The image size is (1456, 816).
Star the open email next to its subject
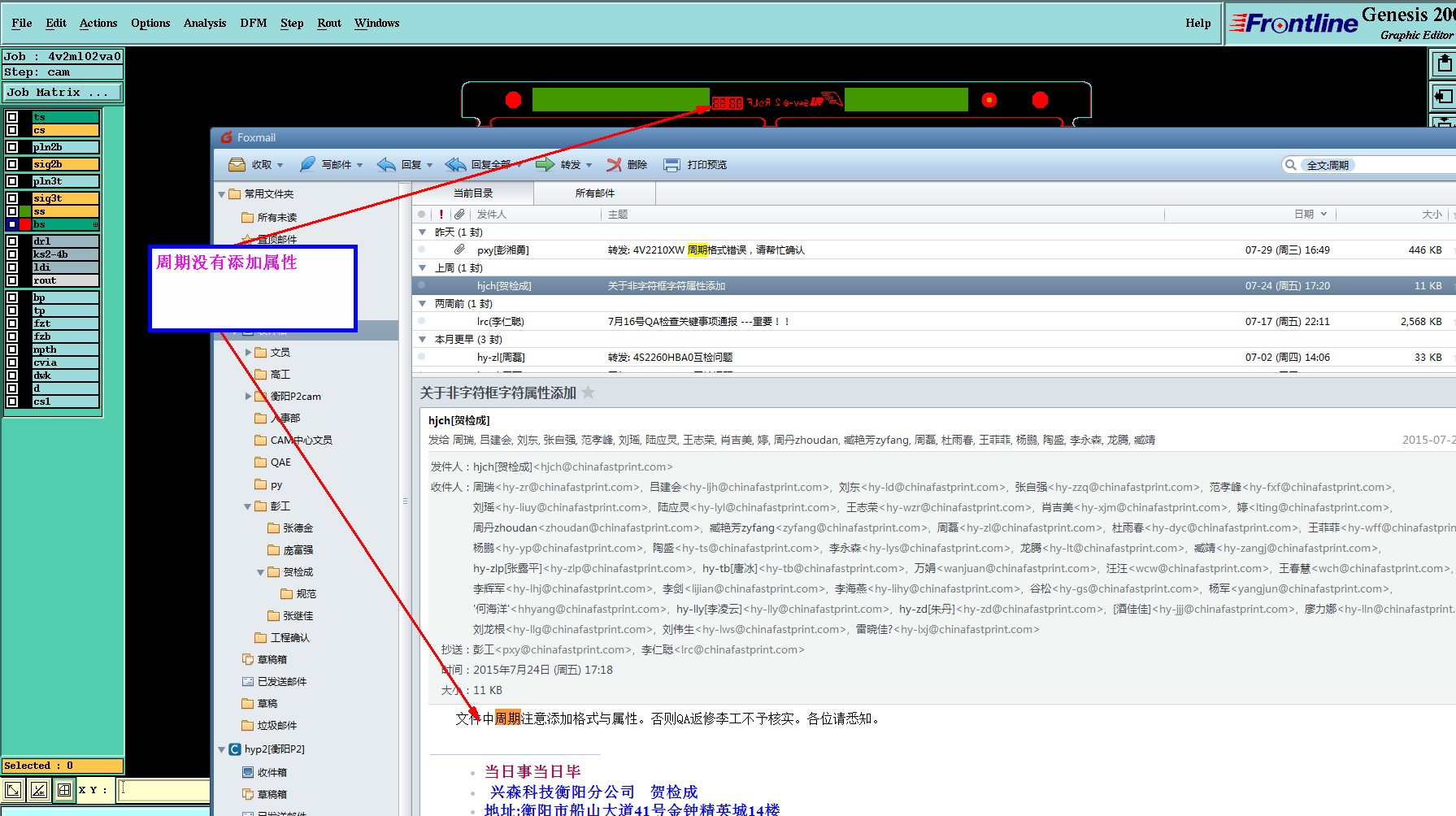pos(589,393)
